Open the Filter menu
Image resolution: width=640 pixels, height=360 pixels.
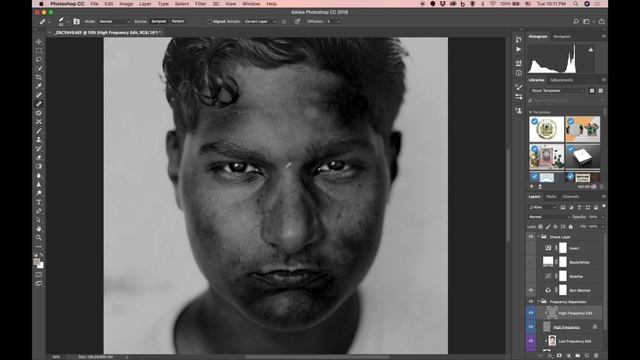(200, 4)
